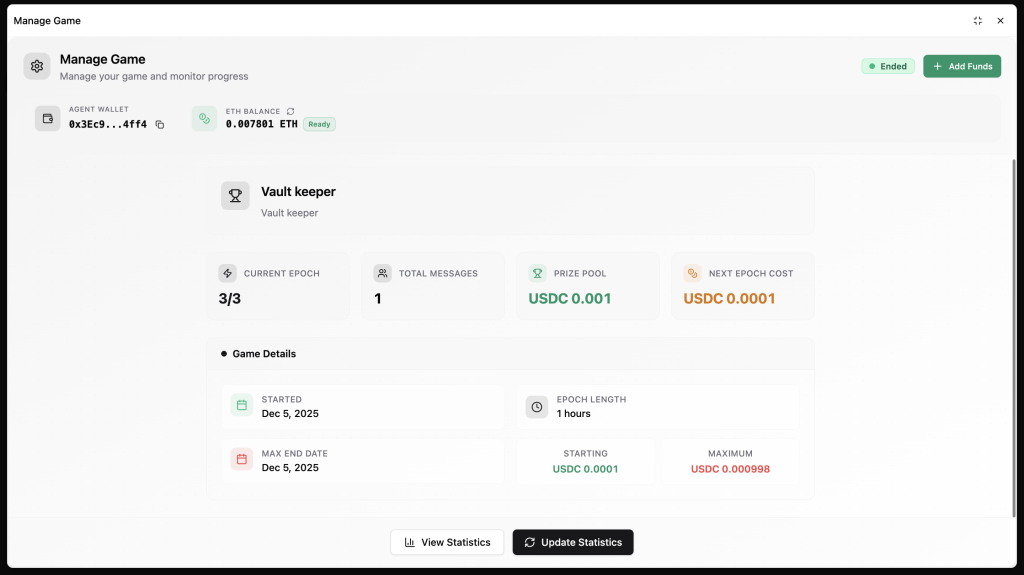1024x575 pixels.
Task: Refresh the ETH balance
Action: click(290, 111)
